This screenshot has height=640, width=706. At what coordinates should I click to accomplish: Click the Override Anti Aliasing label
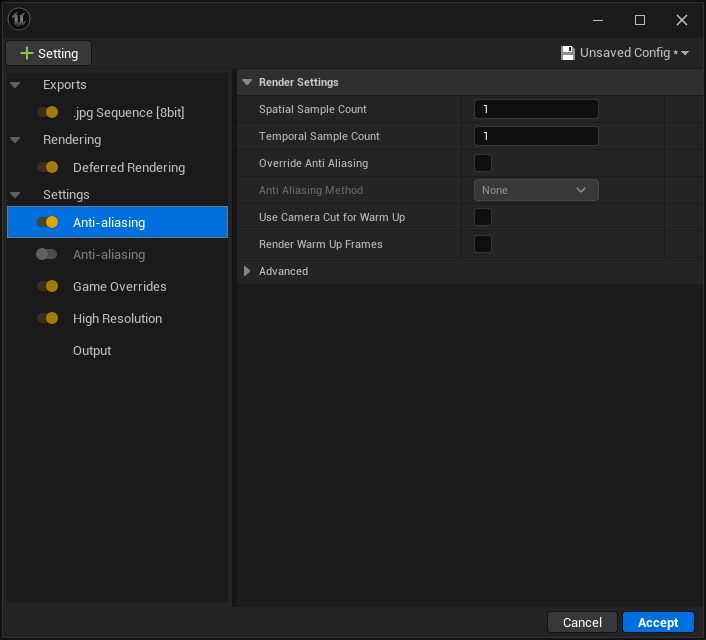tap(313, 163)
